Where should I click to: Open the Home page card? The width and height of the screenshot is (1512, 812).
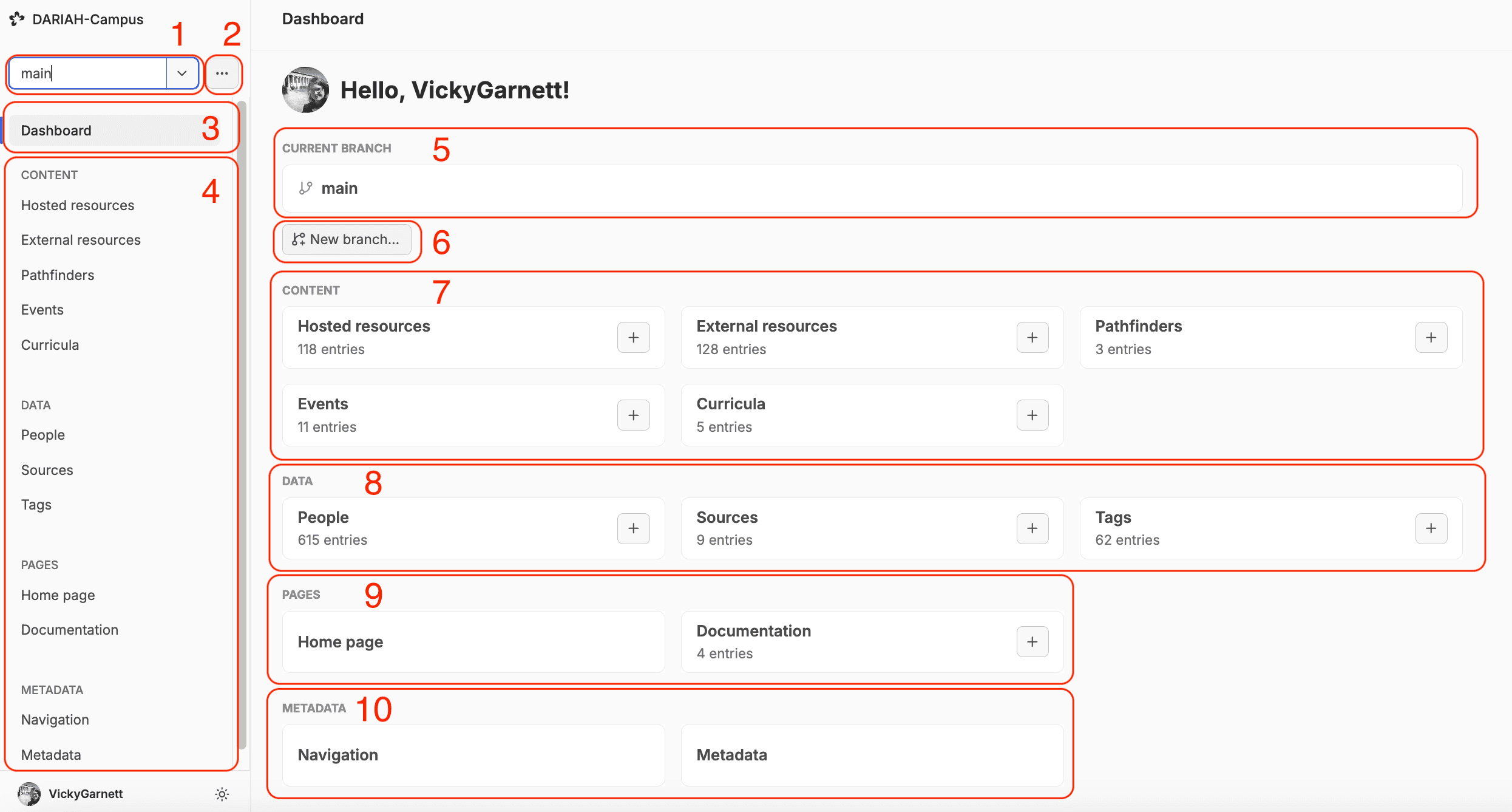pyautogui.click(x=473, y=642)
